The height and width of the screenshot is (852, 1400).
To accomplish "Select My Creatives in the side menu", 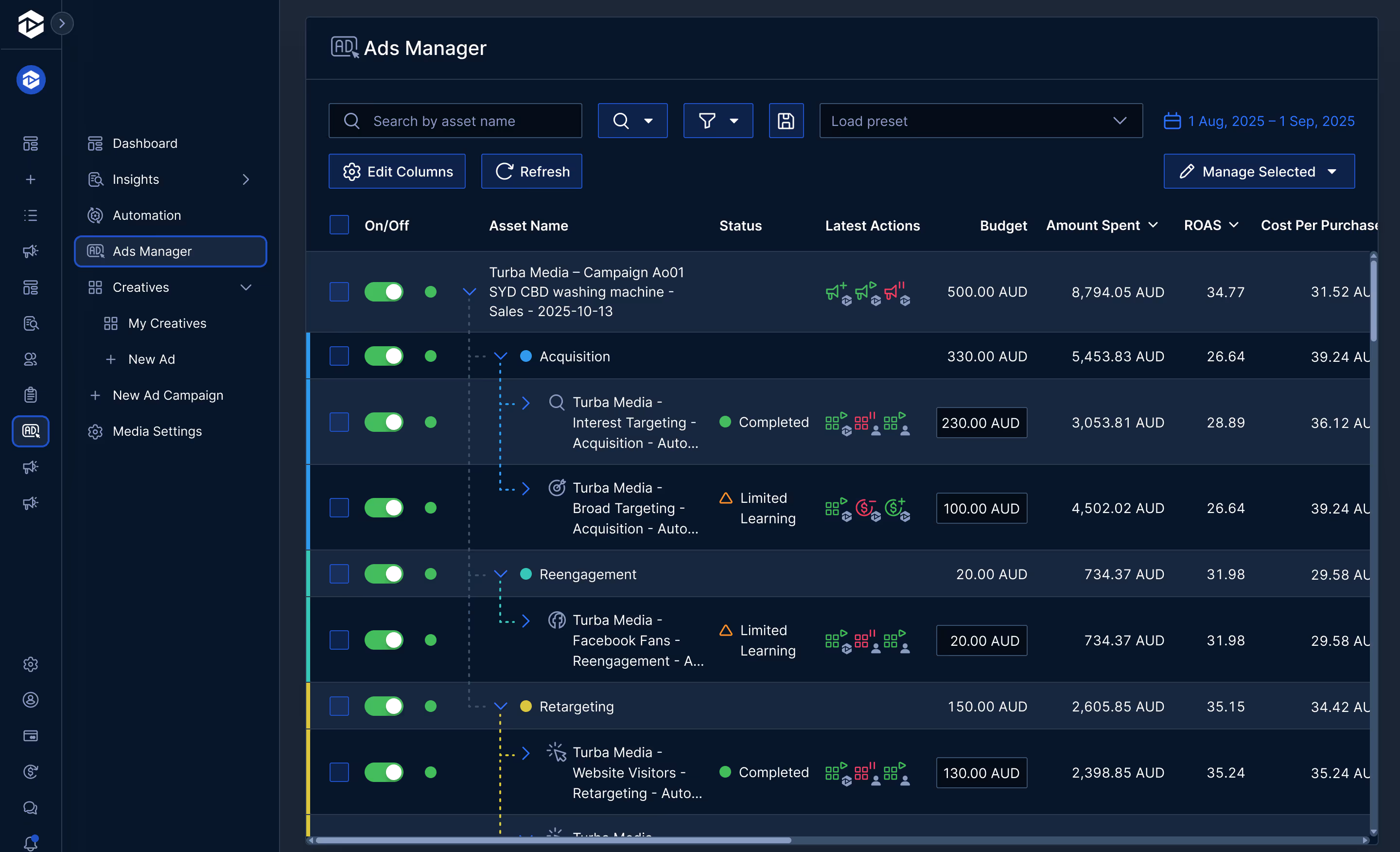I will (167, 323).
